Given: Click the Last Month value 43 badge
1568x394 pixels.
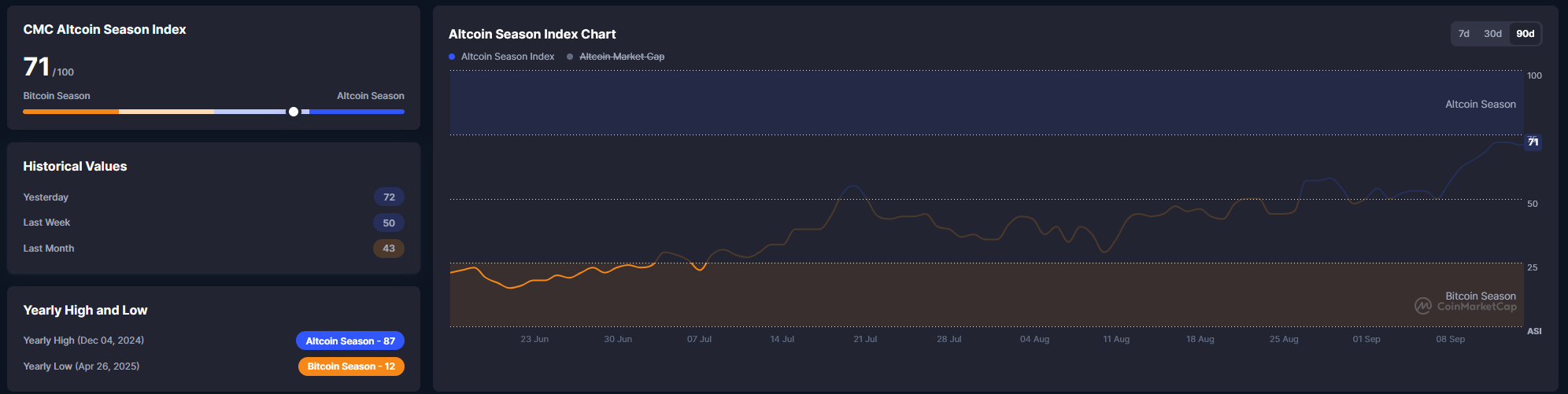Looking at the screenshot, I should [x=389, y=249].
